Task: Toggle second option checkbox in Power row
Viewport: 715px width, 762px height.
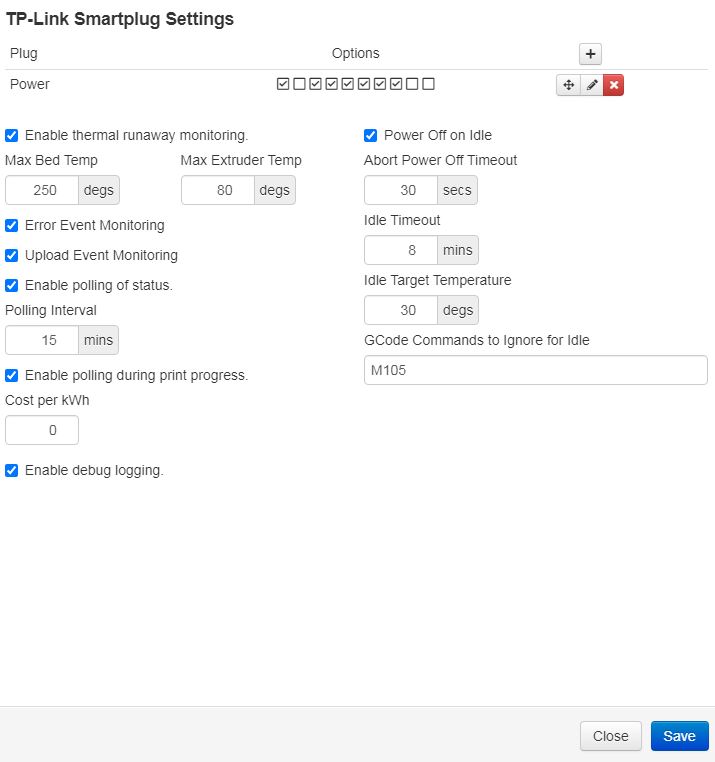Action: [x=299, y=84]
